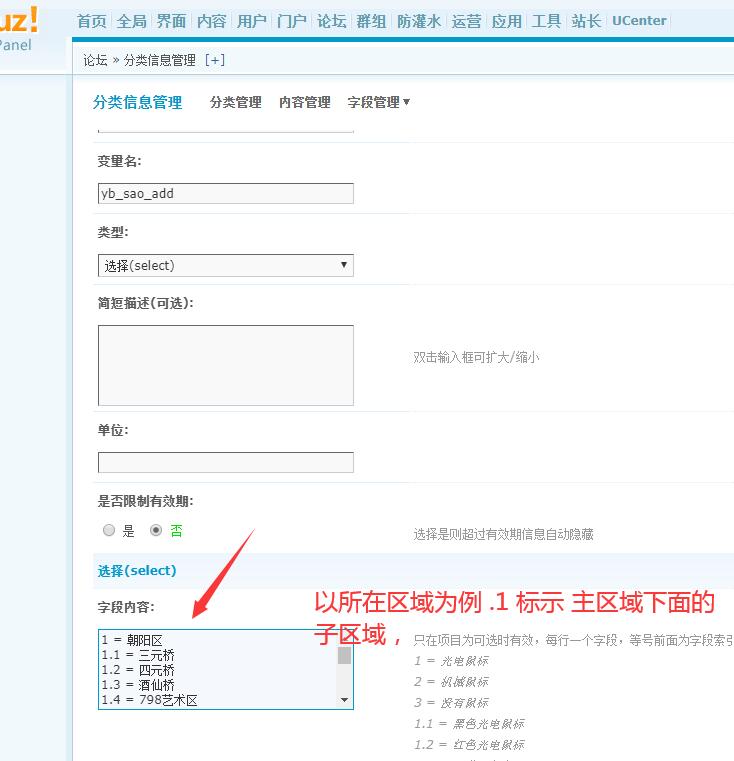Open the 群组 menu item
The image size is (734, 761).
click(371, 21)
